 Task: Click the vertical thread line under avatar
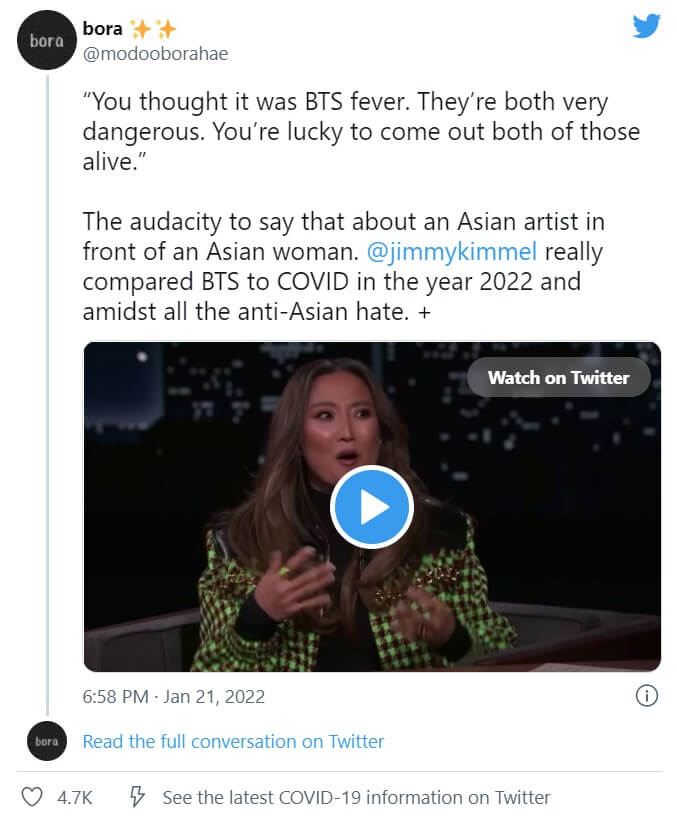point(47,400)
